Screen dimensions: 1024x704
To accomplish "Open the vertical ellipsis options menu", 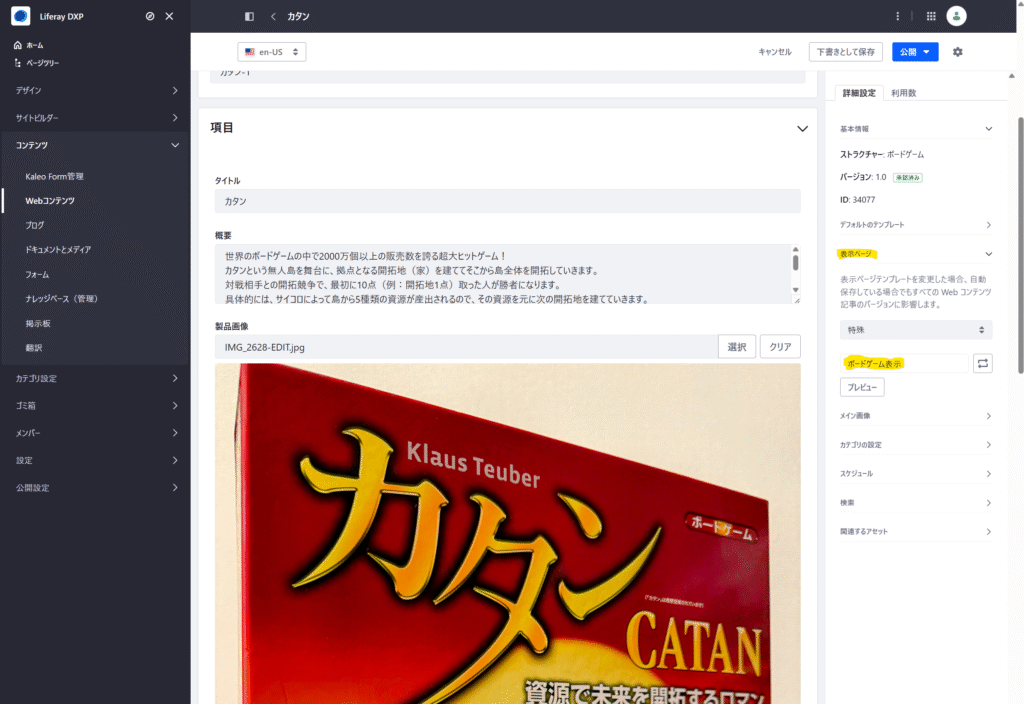I will (898, 16).
